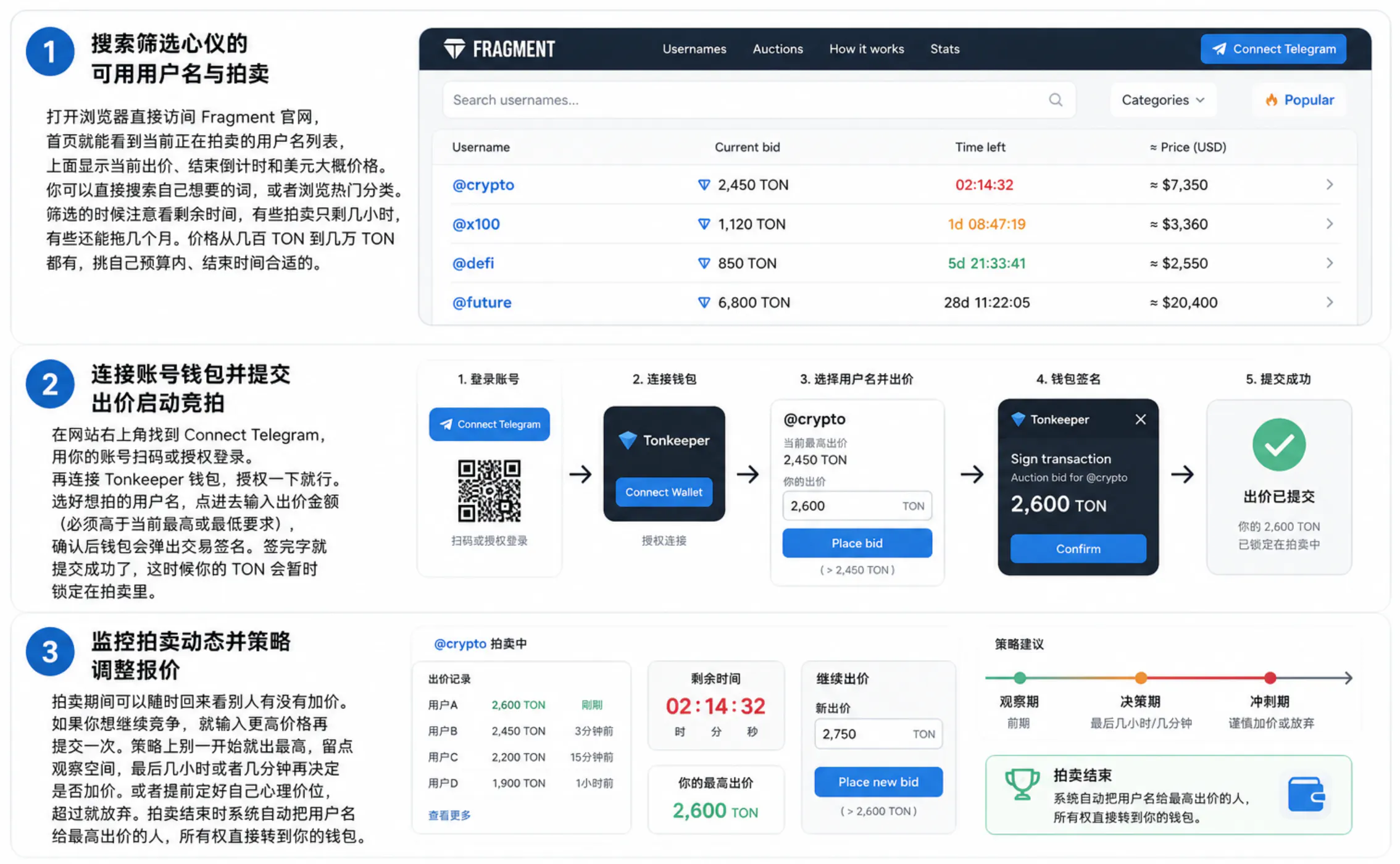Expand the Categories dropdown

click(1163, 100)
